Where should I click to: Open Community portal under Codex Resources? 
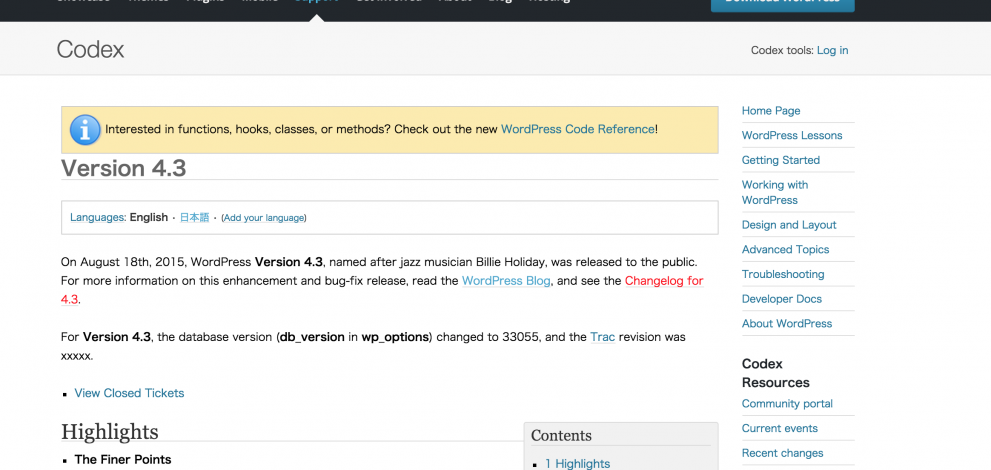coord(787,404)
